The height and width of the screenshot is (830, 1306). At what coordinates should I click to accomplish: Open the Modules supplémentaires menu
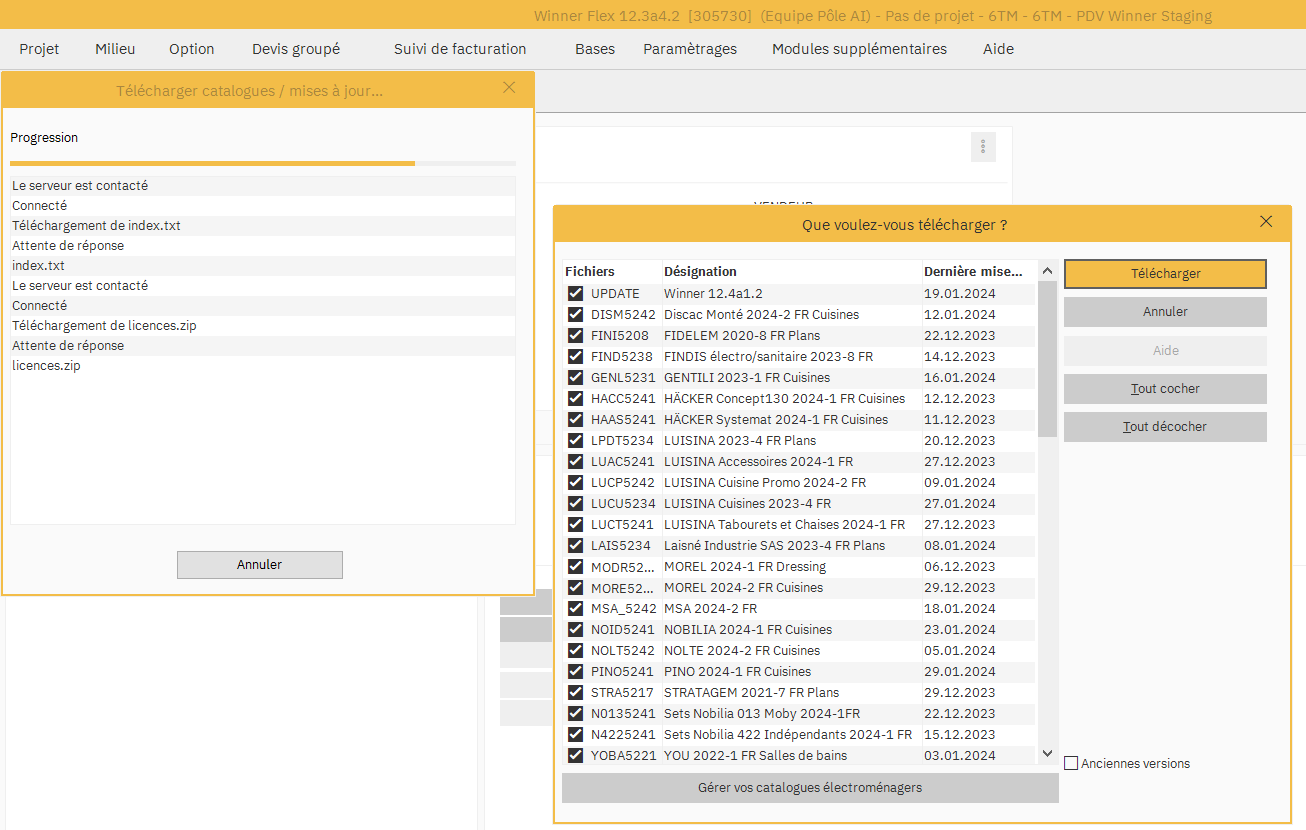[858, 49]
